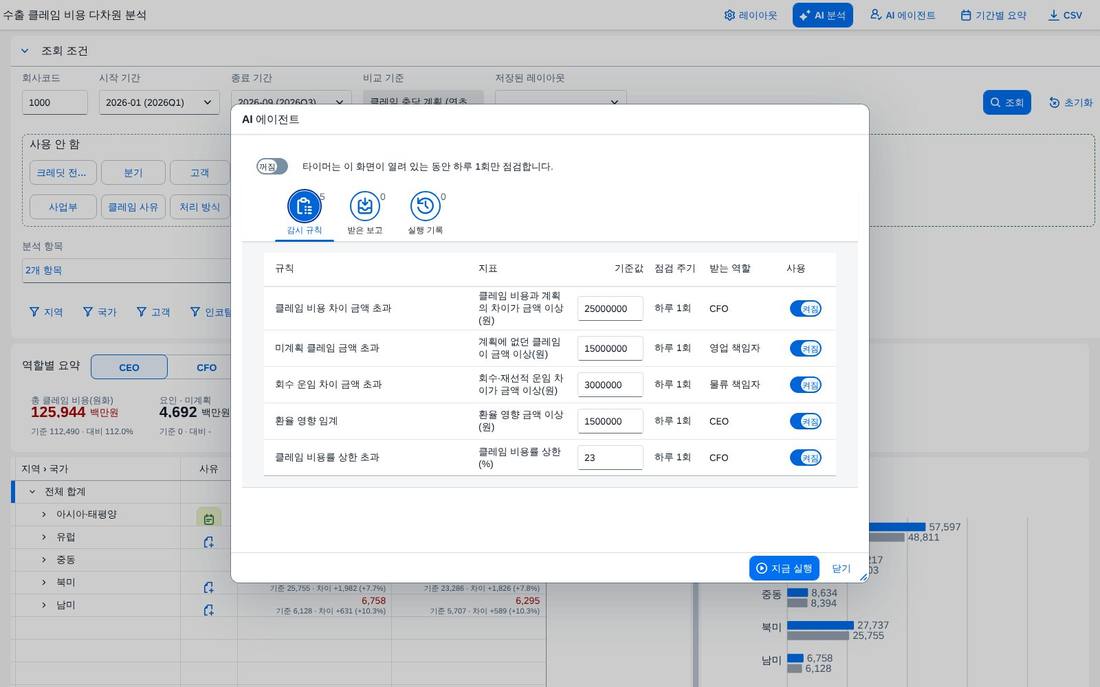This screenshot has width=1100, height=687.
Task: Click the add-reason icon in 유럽 row
Action: [208, 542]
